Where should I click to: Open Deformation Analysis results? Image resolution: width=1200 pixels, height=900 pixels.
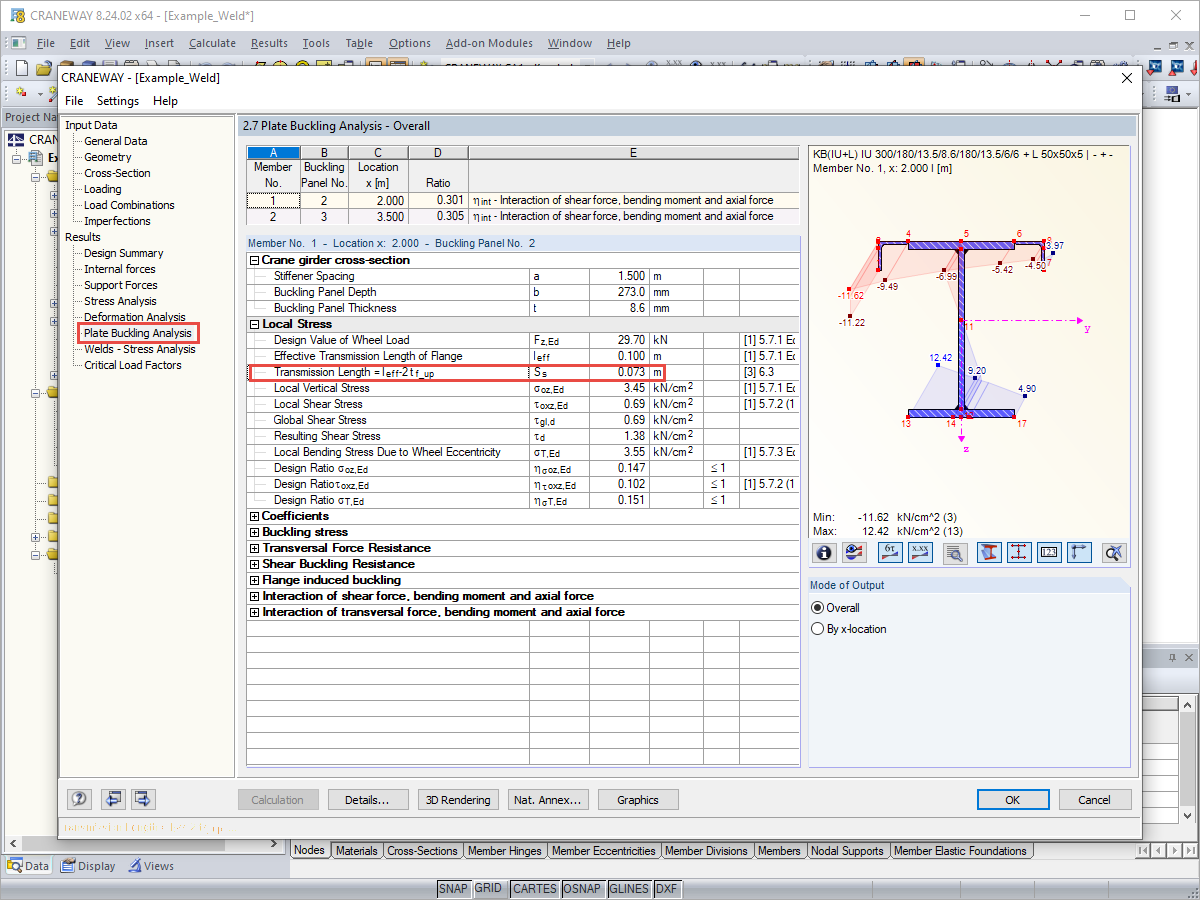(134, 317)
